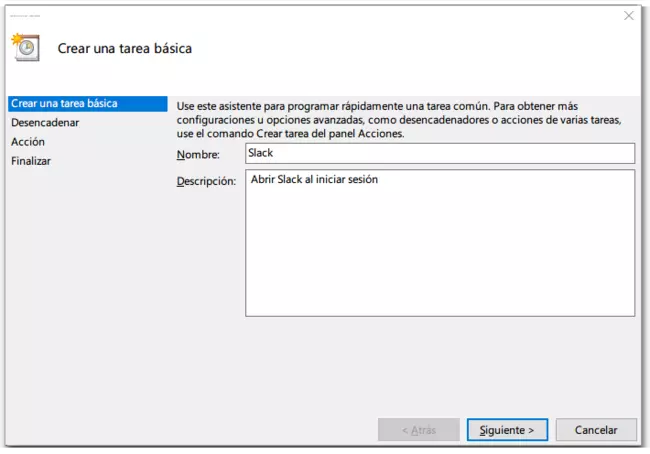The image size is (650, 454).
Task: Click the Task Scheduler clock icon in header
Action: pos(24,47)
